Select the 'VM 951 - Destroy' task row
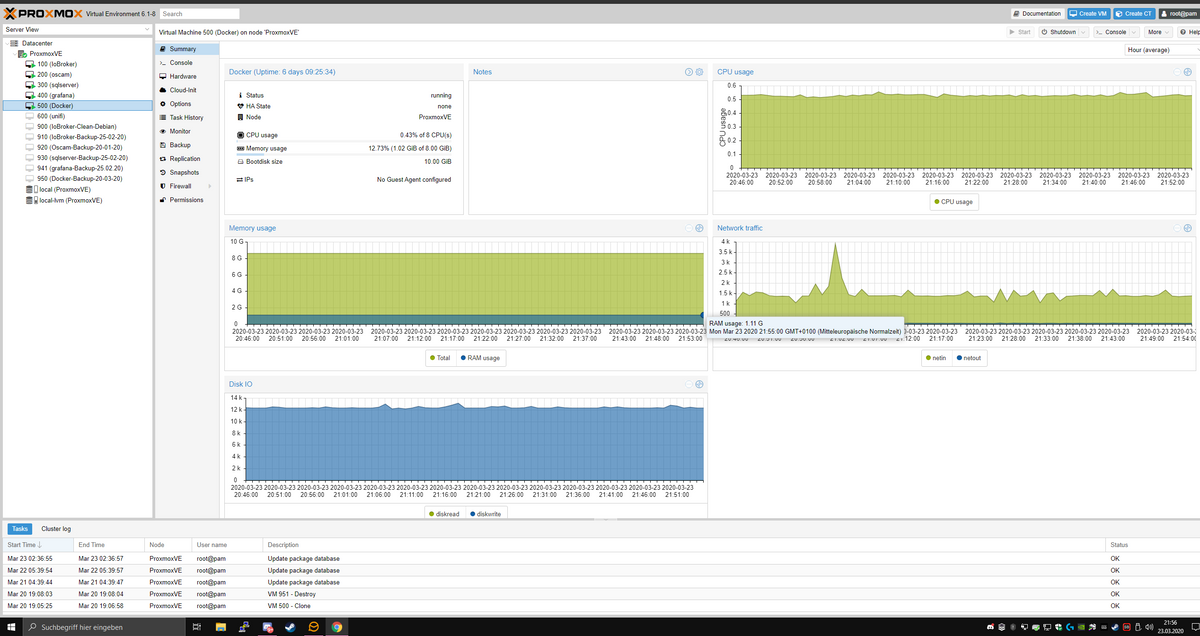 600,593
